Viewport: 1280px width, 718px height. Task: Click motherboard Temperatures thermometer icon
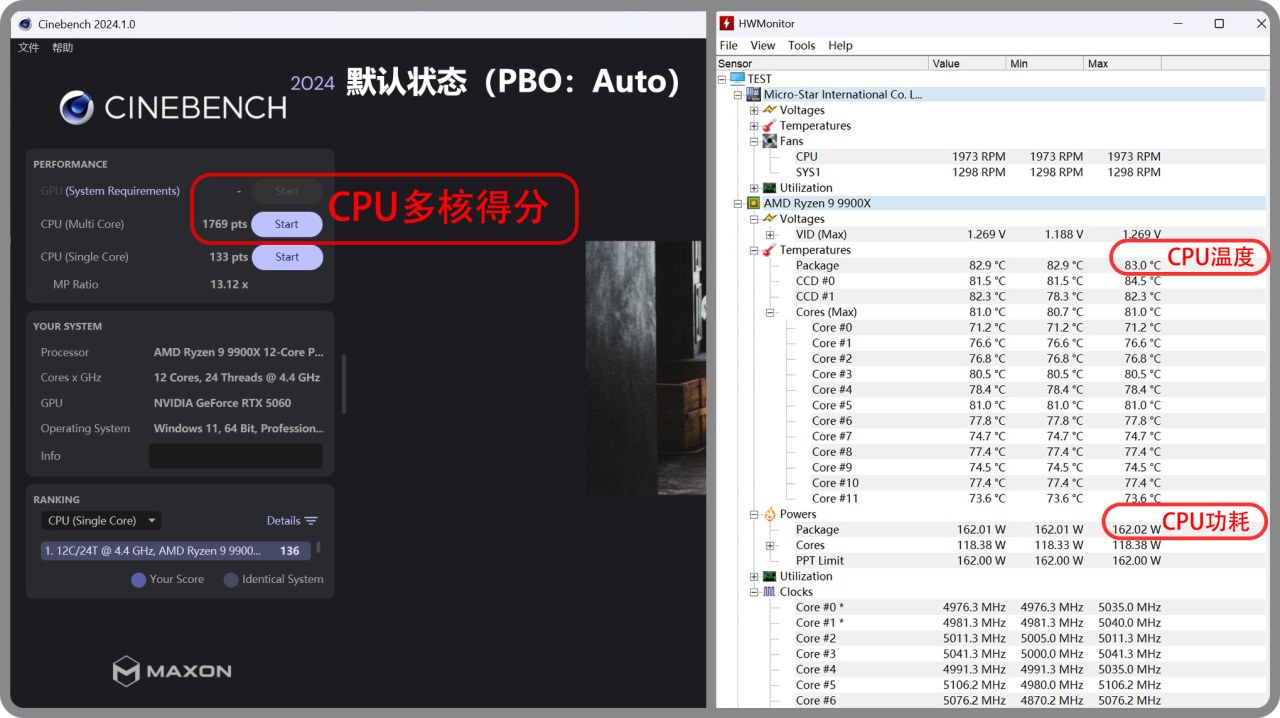tap(770, 126)
